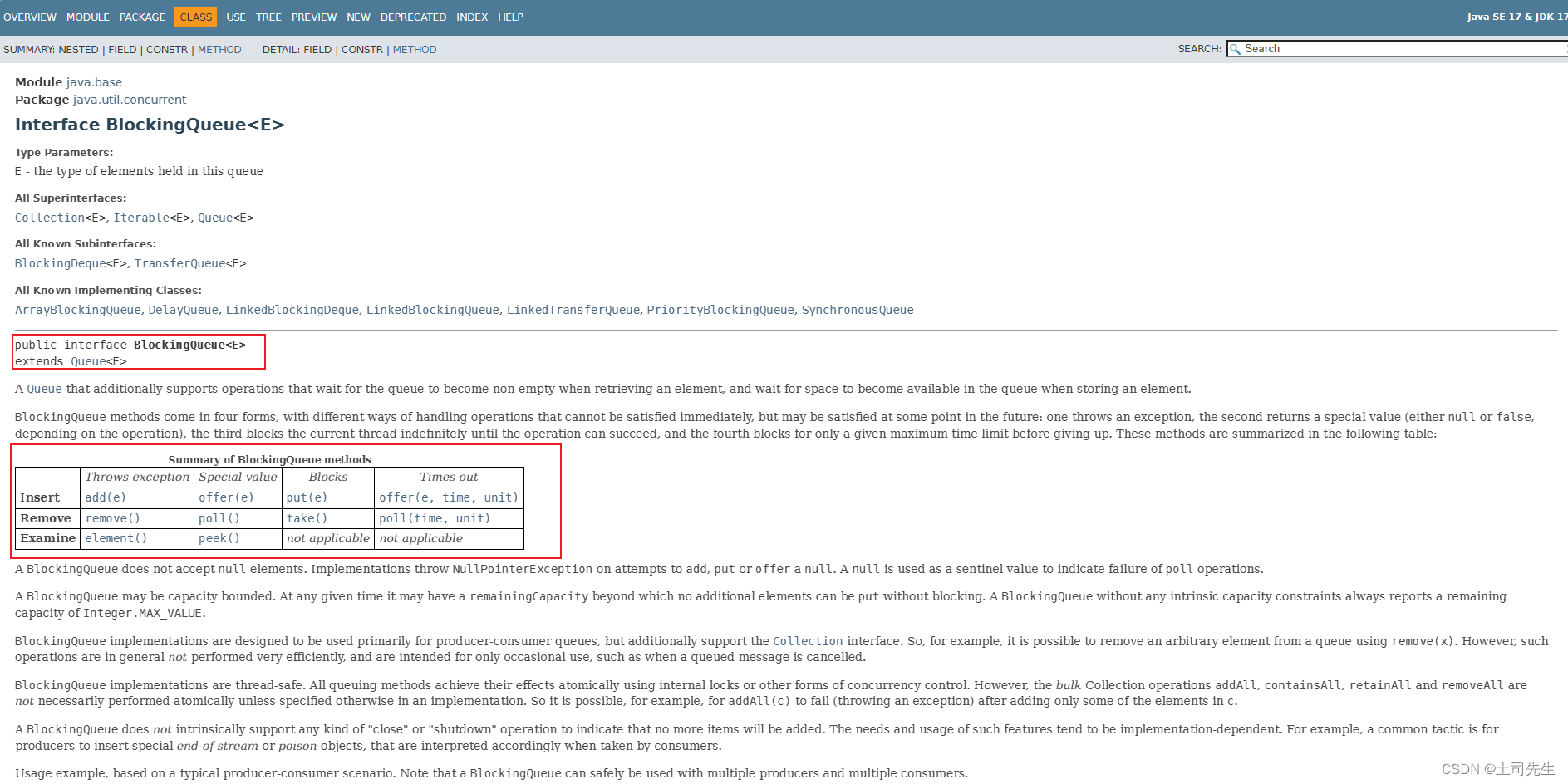1568x784 pixels.
Task: Open the java.base module link
Action: pos(94,81)
